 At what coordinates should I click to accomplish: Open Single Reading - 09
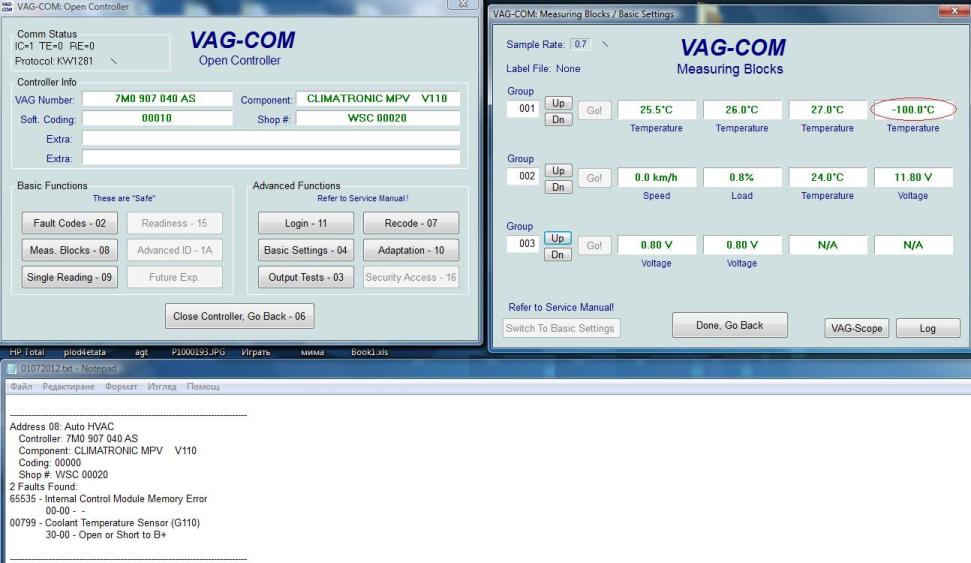point(62,277)
